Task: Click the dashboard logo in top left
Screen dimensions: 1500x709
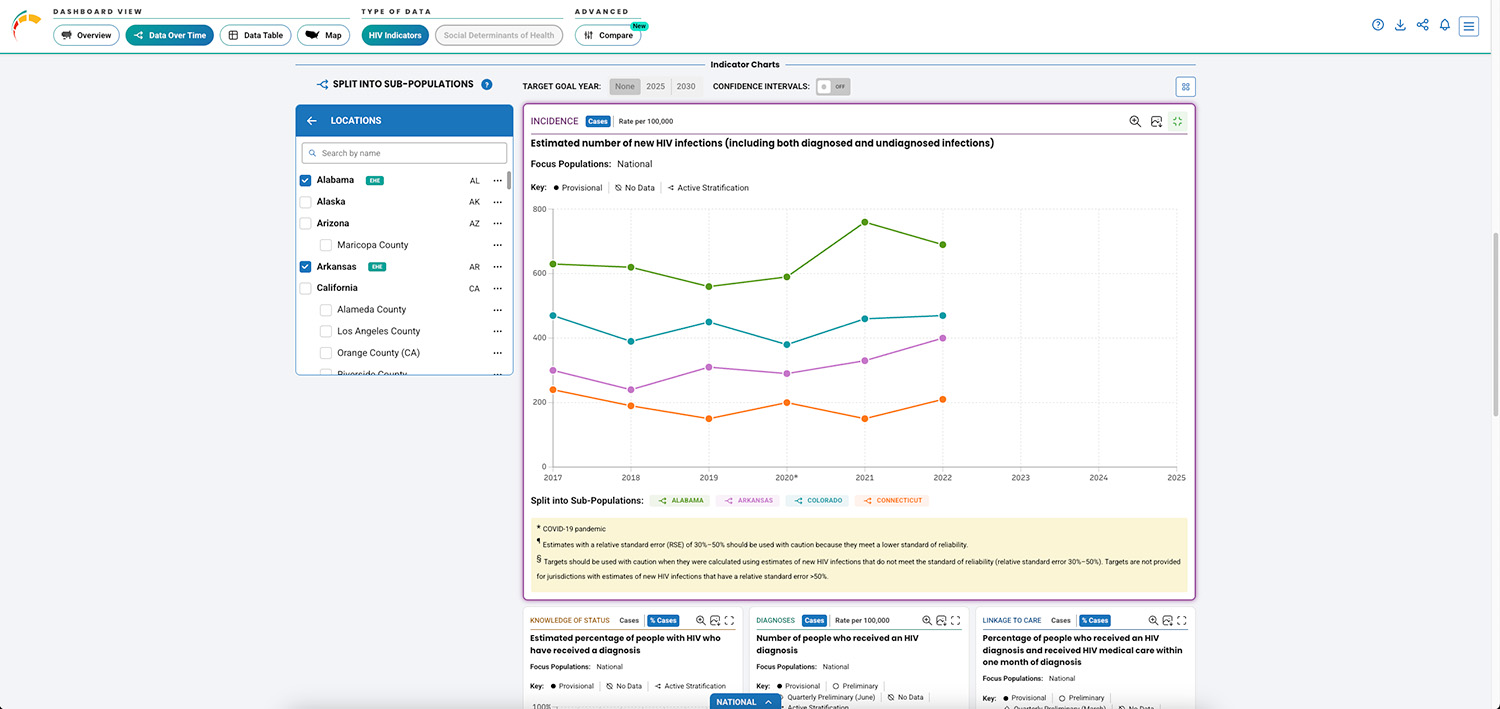Action: 26,24
